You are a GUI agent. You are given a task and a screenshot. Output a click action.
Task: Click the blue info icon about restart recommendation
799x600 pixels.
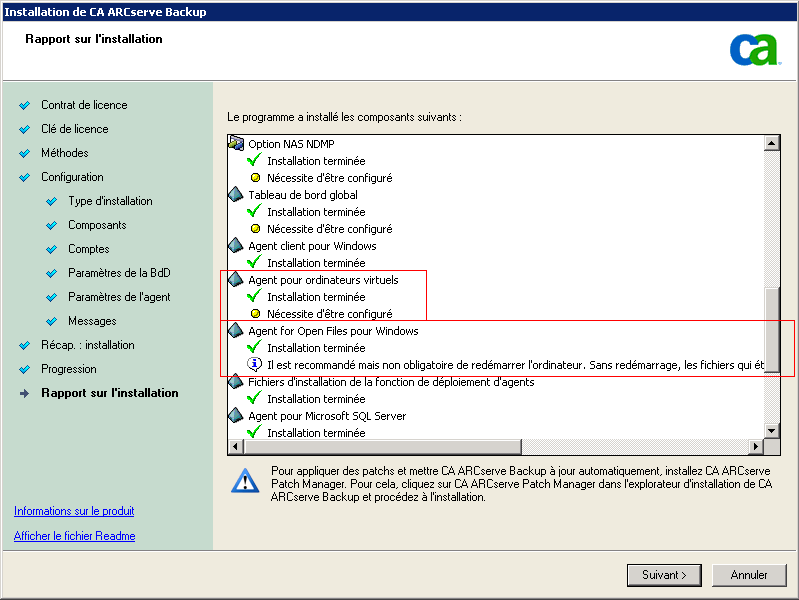click(x=254, y=364)
